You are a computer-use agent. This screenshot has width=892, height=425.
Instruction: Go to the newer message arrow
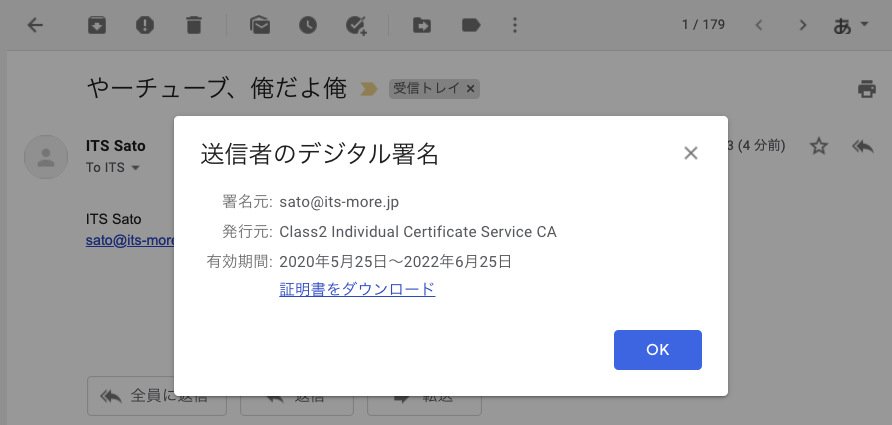pos(758,25)
